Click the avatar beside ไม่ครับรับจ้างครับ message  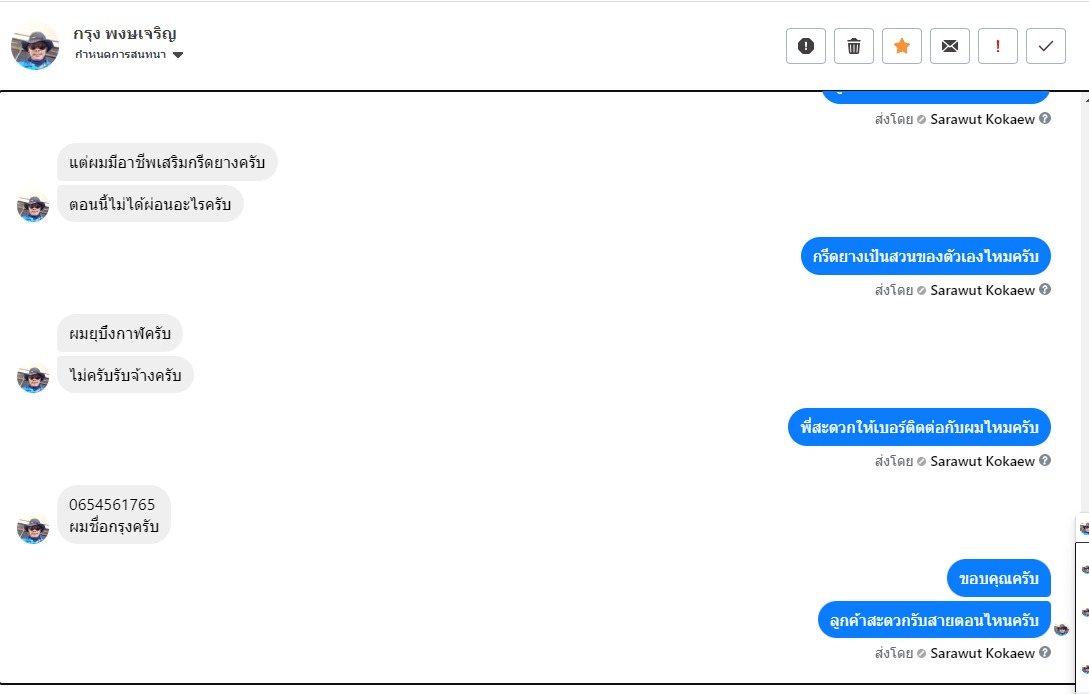click(x=33, y=377)
